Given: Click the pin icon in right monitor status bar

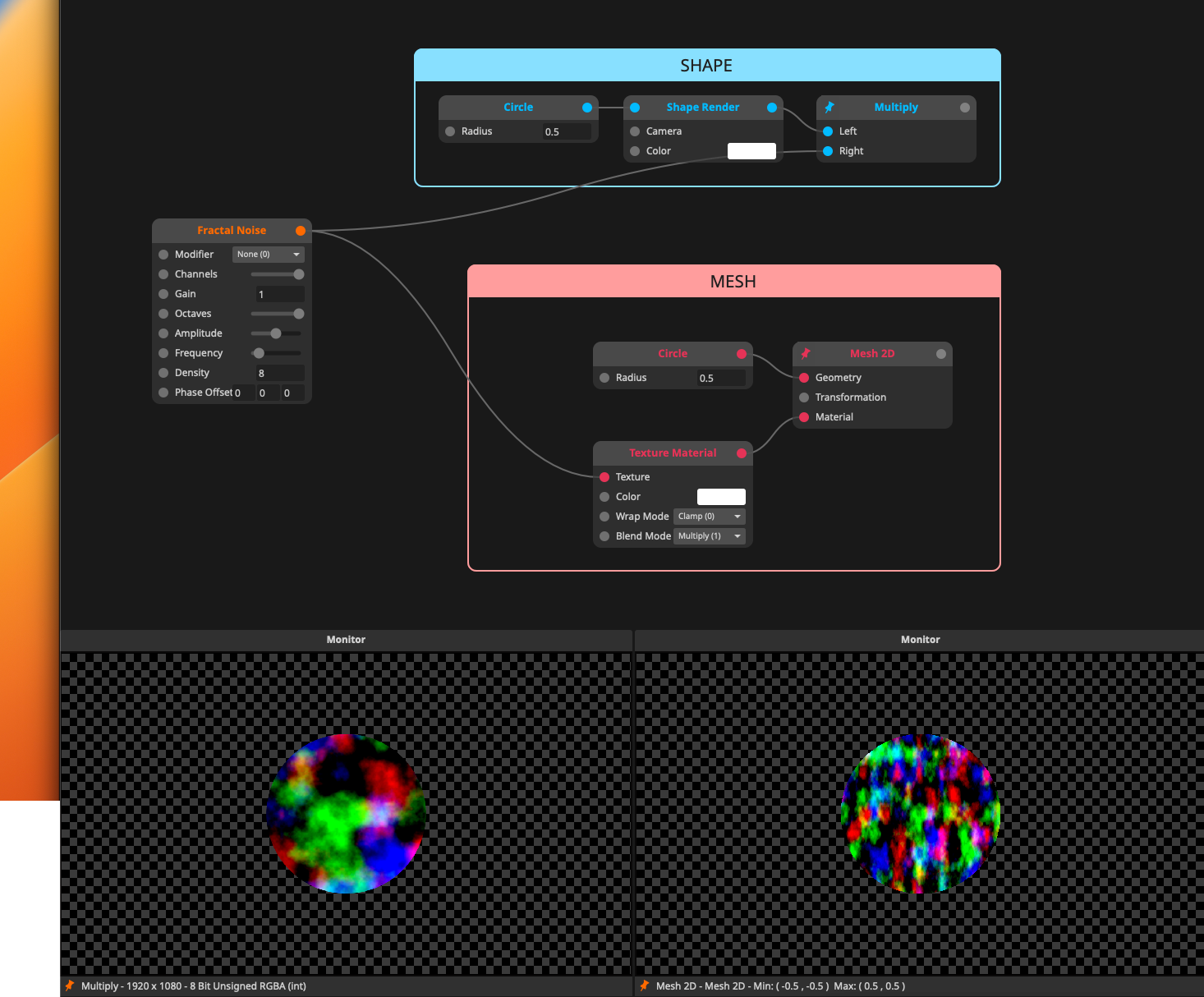Looking at the screenshot, I should pos(645,986).
